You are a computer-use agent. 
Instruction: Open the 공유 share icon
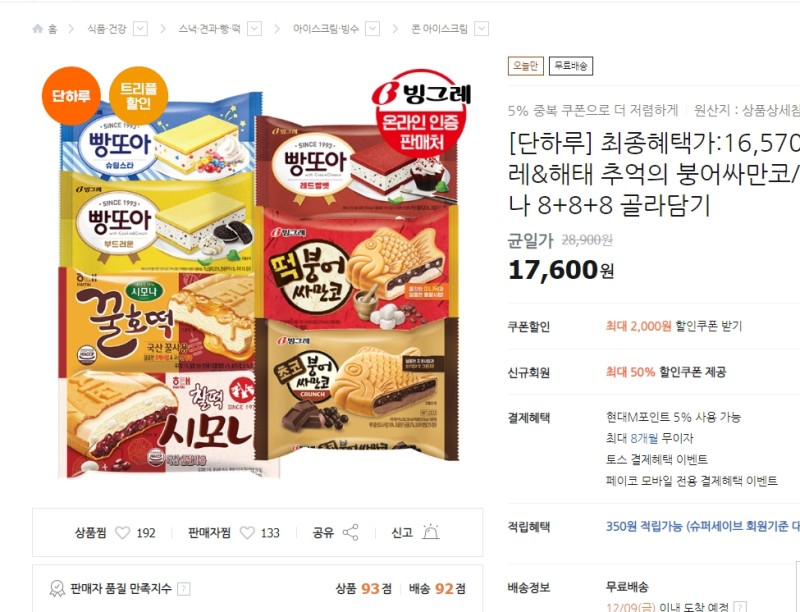coord(351,532)
